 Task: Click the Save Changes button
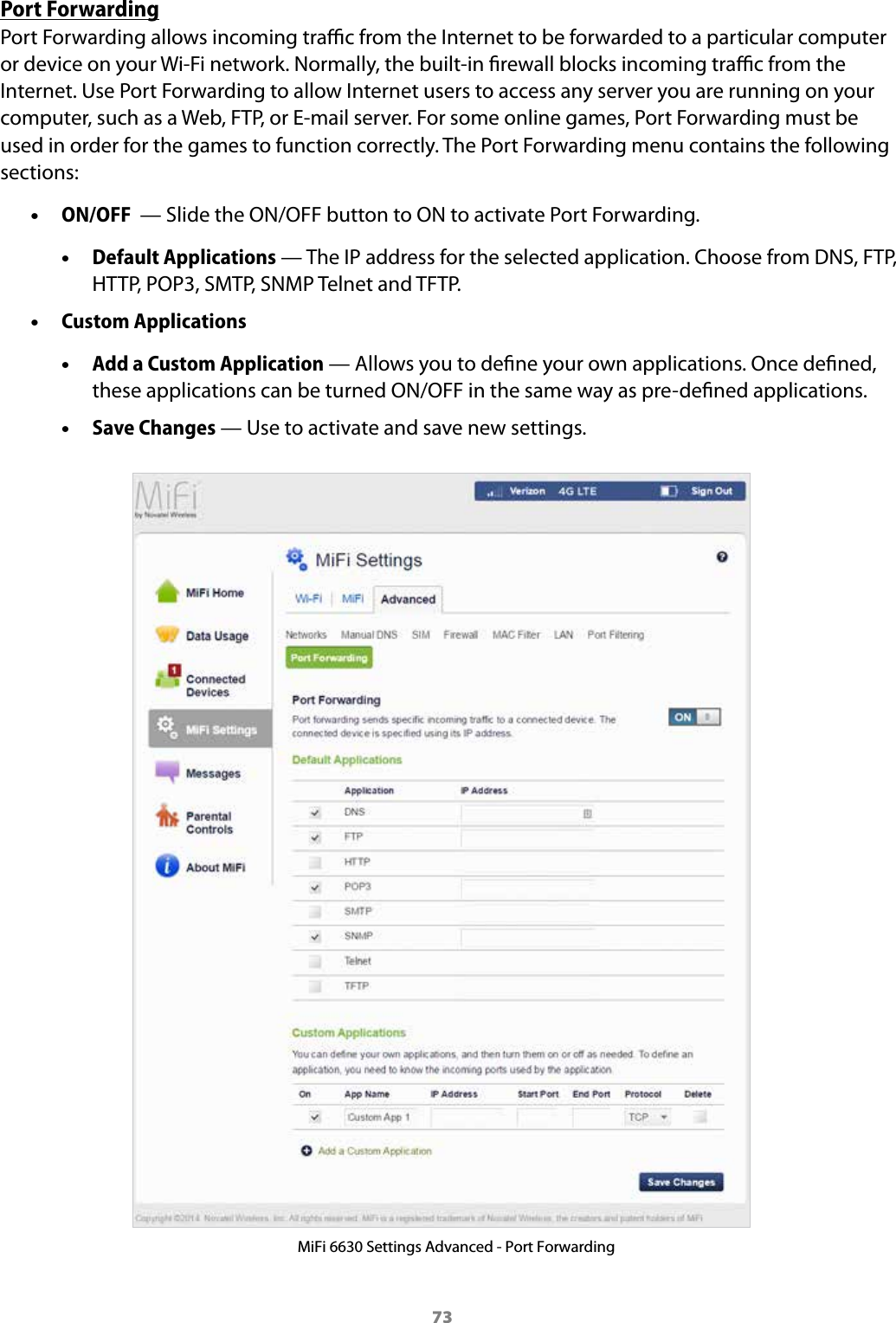coord(680,1181)
